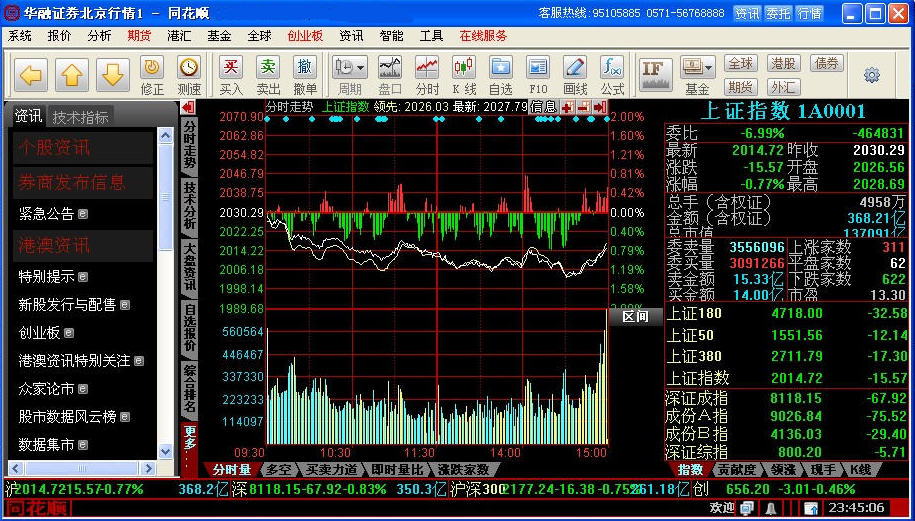Open the 创业板 menu
This screenshot has height=521, width=915.
(305, 36)
